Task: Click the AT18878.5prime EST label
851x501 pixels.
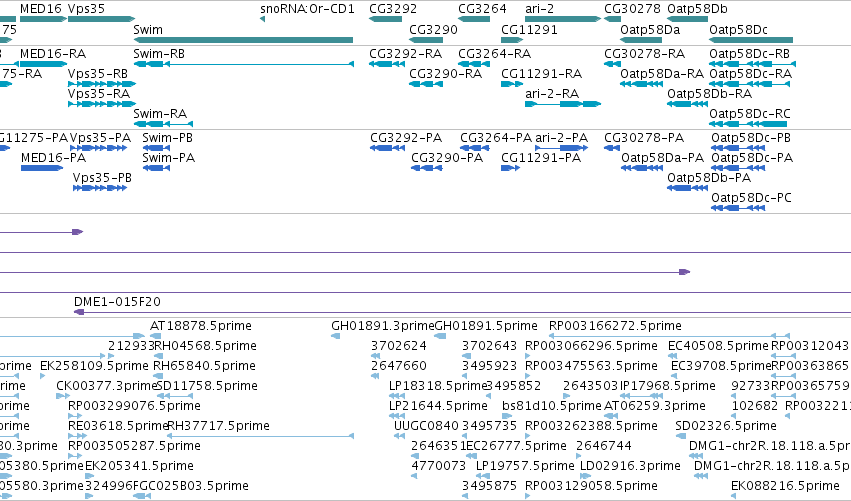Action: point(201,326)
